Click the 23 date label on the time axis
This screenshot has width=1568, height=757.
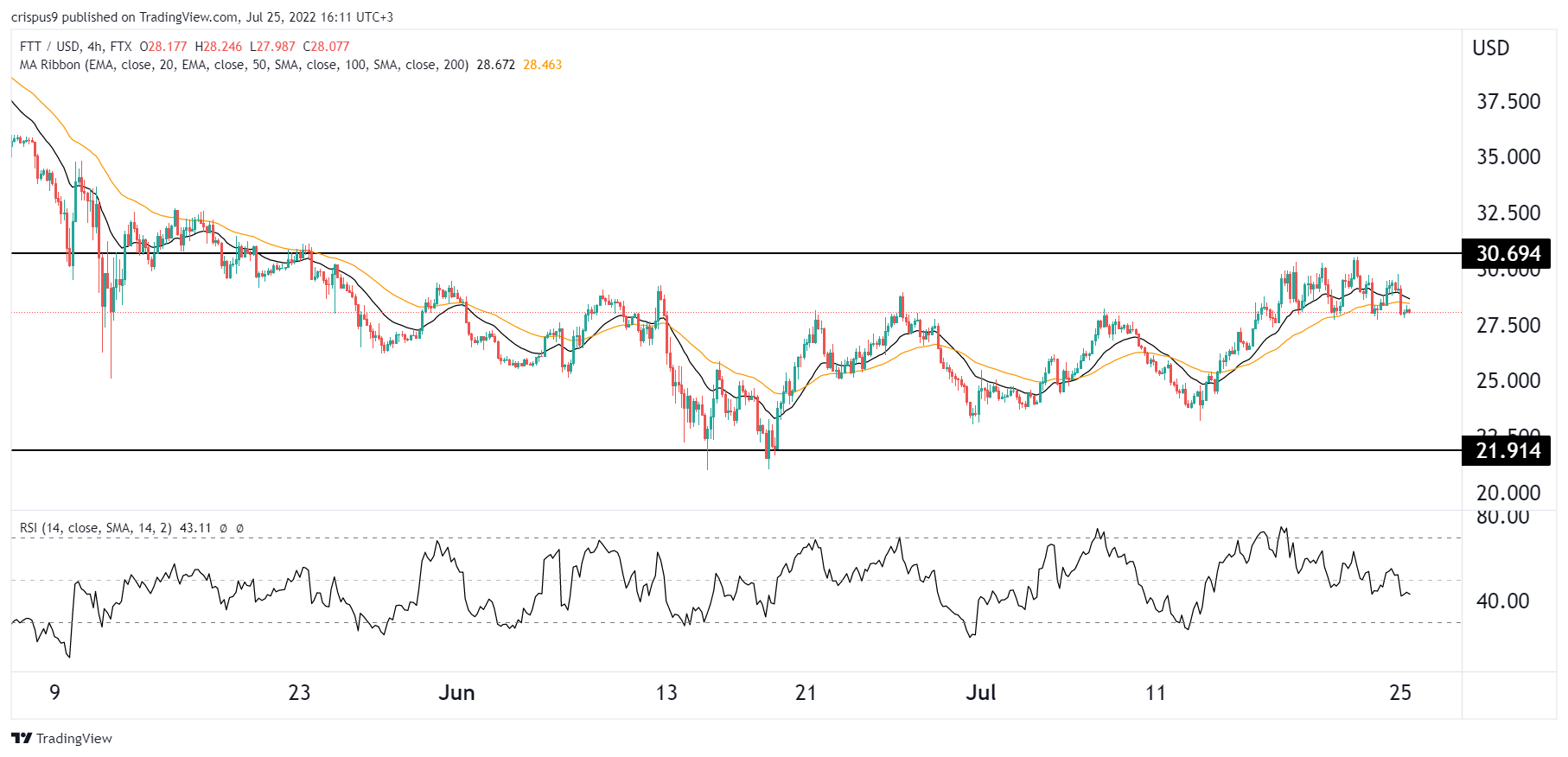(x=299, y=693)
